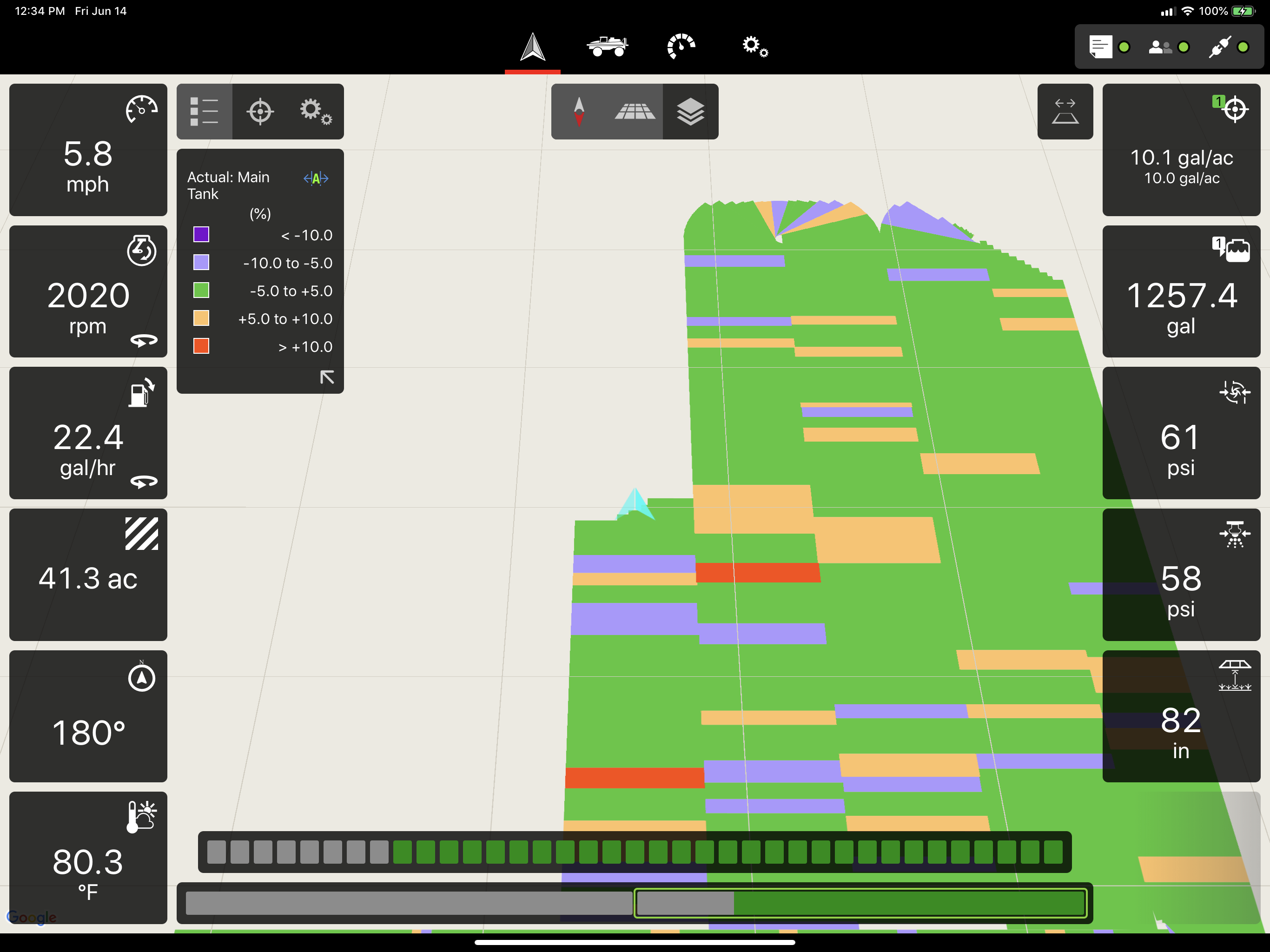Viewport: 1270px width, 952px height.
Task: Toggle the auto legend scale A icon
Action: point(316,178)
